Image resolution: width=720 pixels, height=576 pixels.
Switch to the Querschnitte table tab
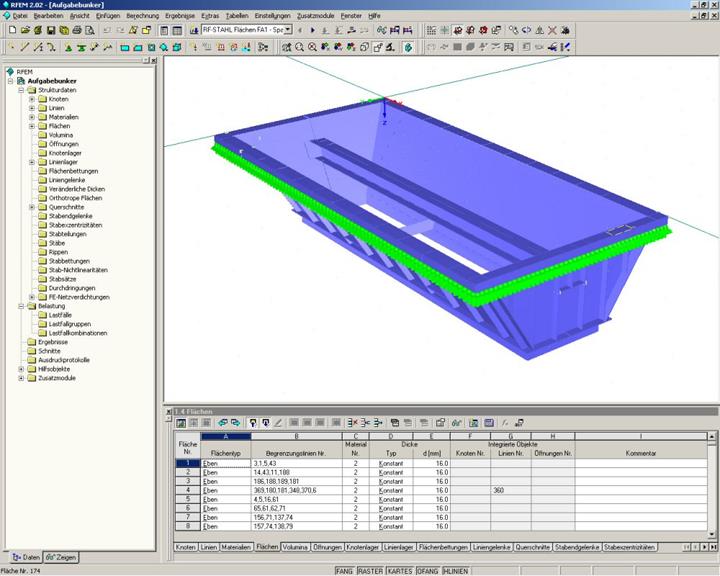click(533, 547)
